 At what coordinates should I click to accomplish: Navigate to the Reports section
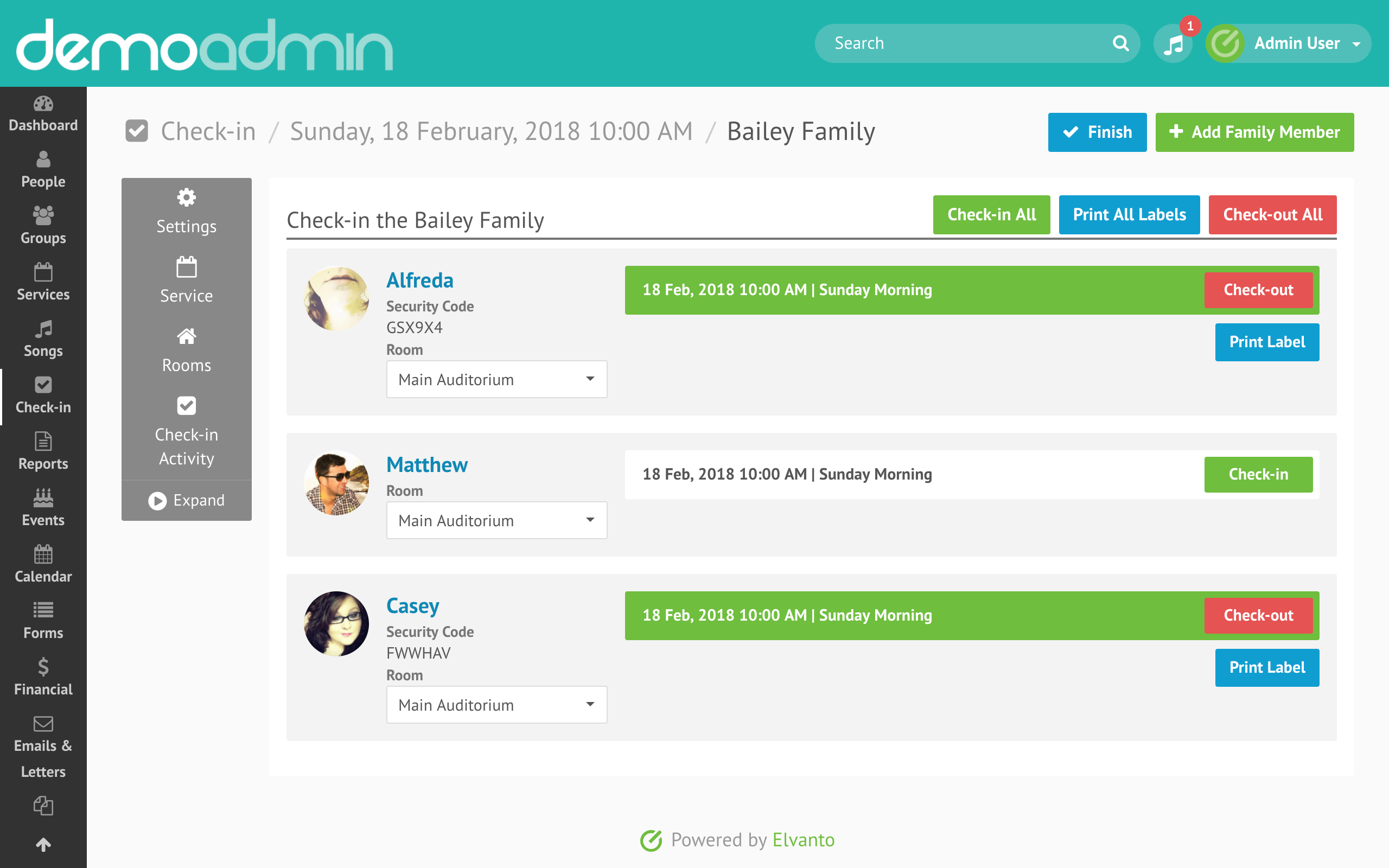tap(43, 451)
